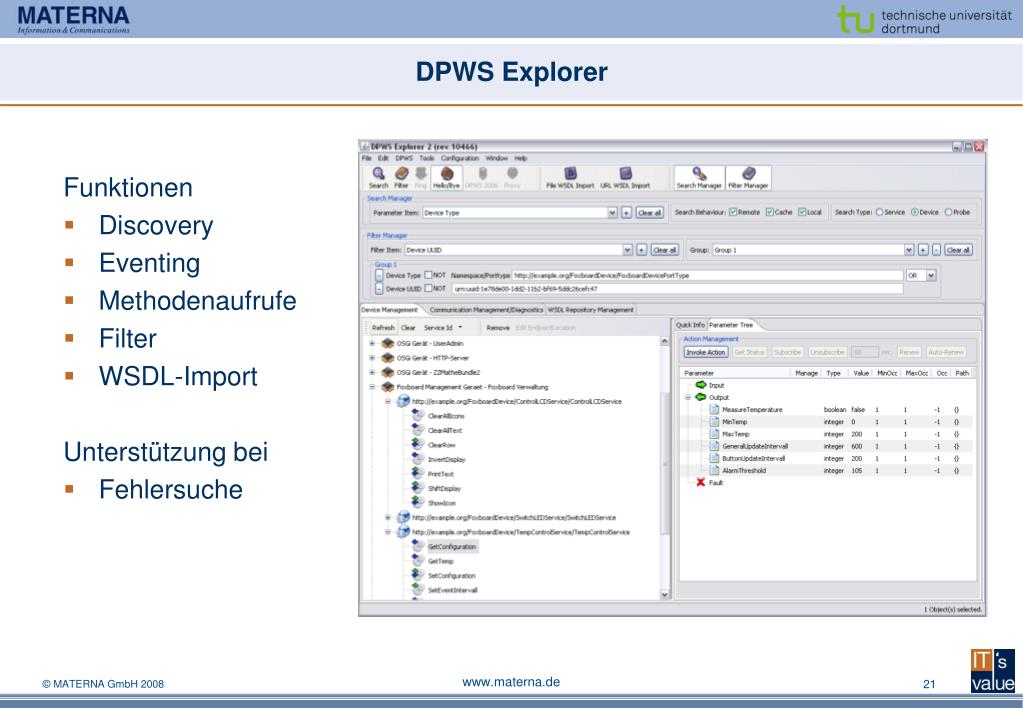
Task: Expand the OSGi Gerät - UserAdmin node
Action: [x=372, y=343]
